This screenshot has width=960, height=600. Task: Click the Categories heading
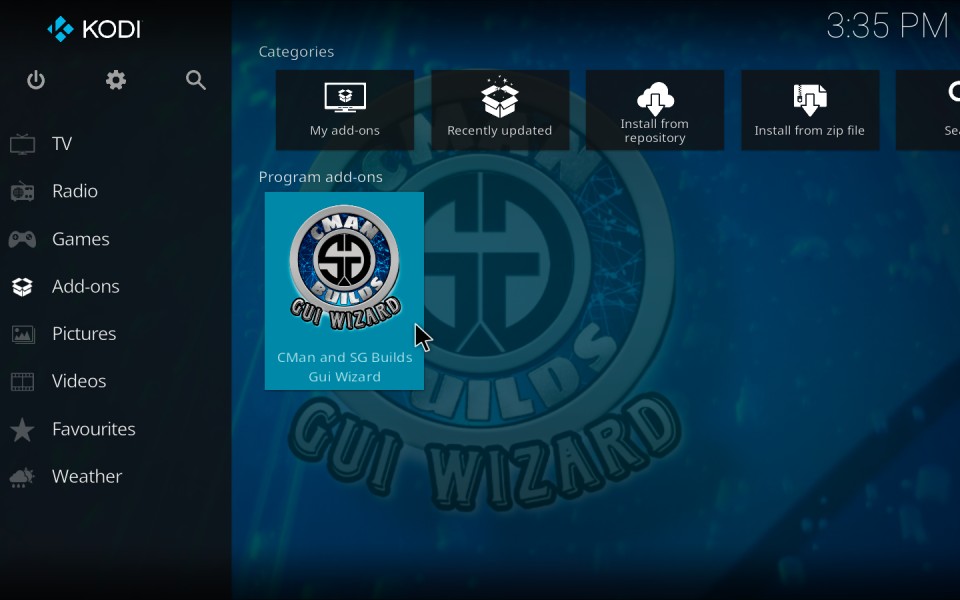296,52
